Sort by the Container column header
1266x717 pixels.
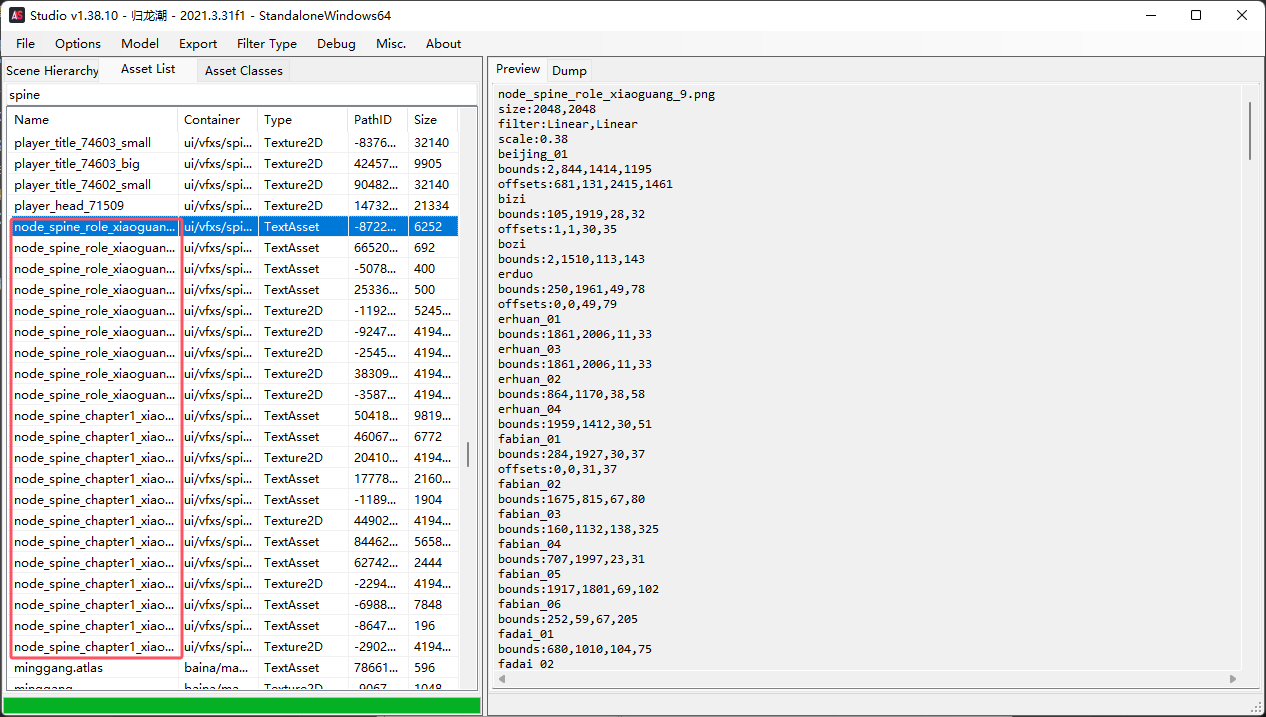click(x=218, y=120)
